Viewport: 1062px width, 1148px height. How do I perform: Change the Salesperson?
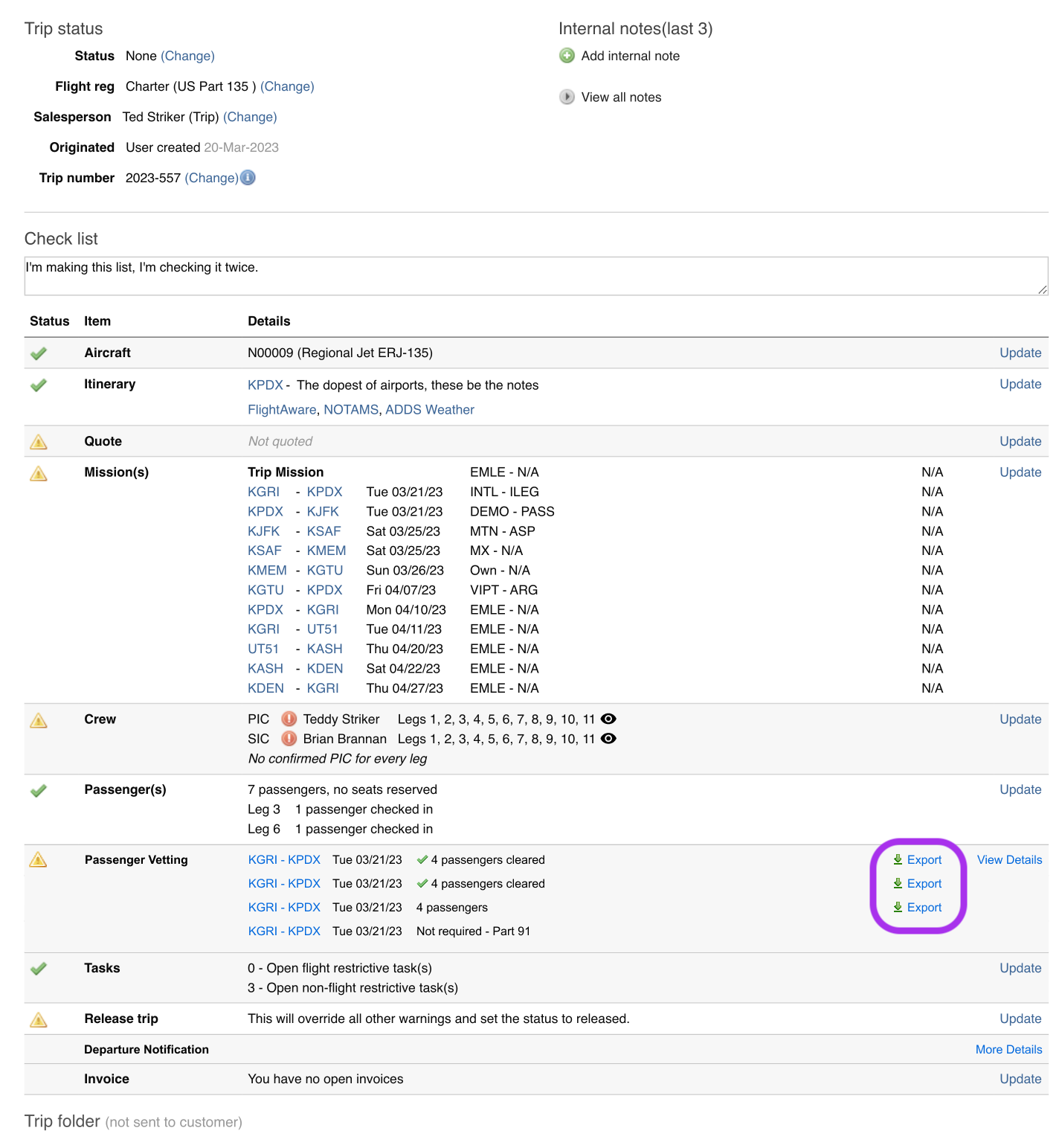(x=250, y=117)
